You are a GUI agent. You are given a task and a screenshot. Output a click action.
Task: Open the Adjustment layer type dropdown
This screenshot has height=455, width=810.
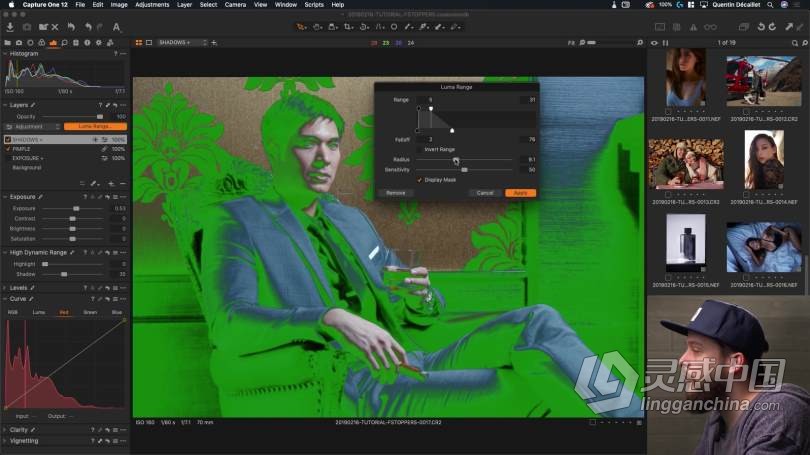pyautogui.click(x=33, y=127)
